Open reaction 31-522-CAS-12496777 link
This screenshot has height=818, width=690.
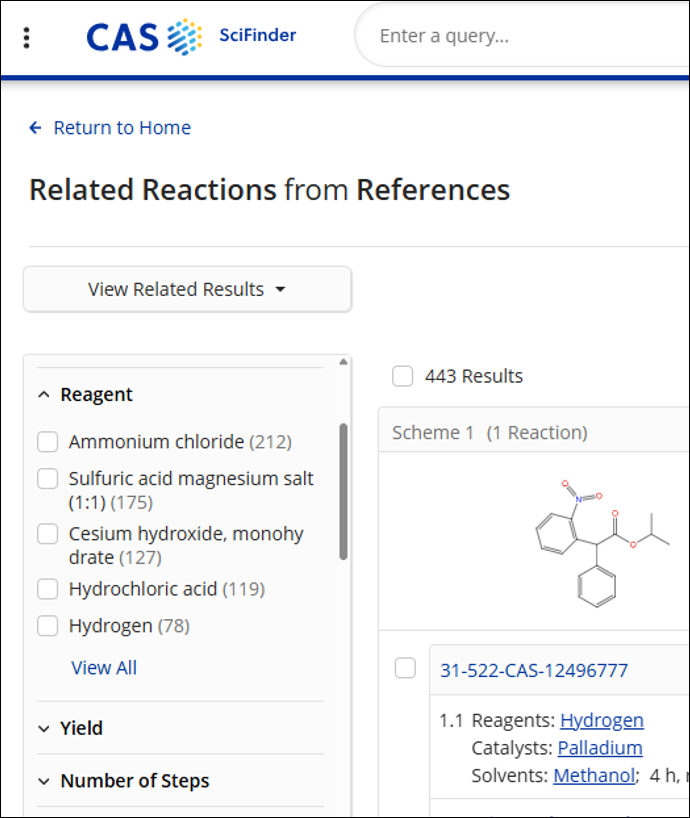(x=534, y=670)
